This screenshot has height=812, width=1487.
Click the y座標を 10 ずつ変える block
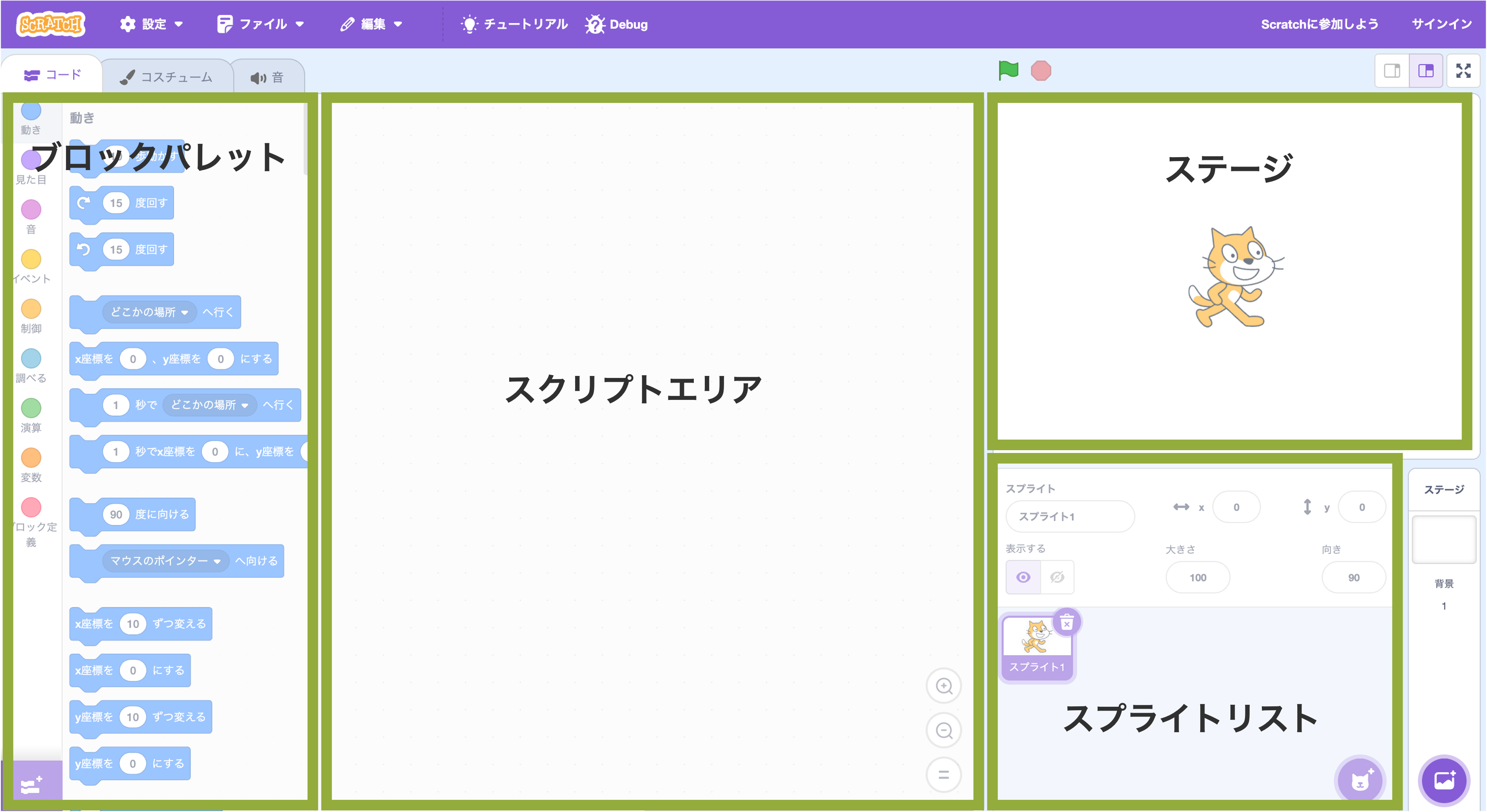[140, 717]
